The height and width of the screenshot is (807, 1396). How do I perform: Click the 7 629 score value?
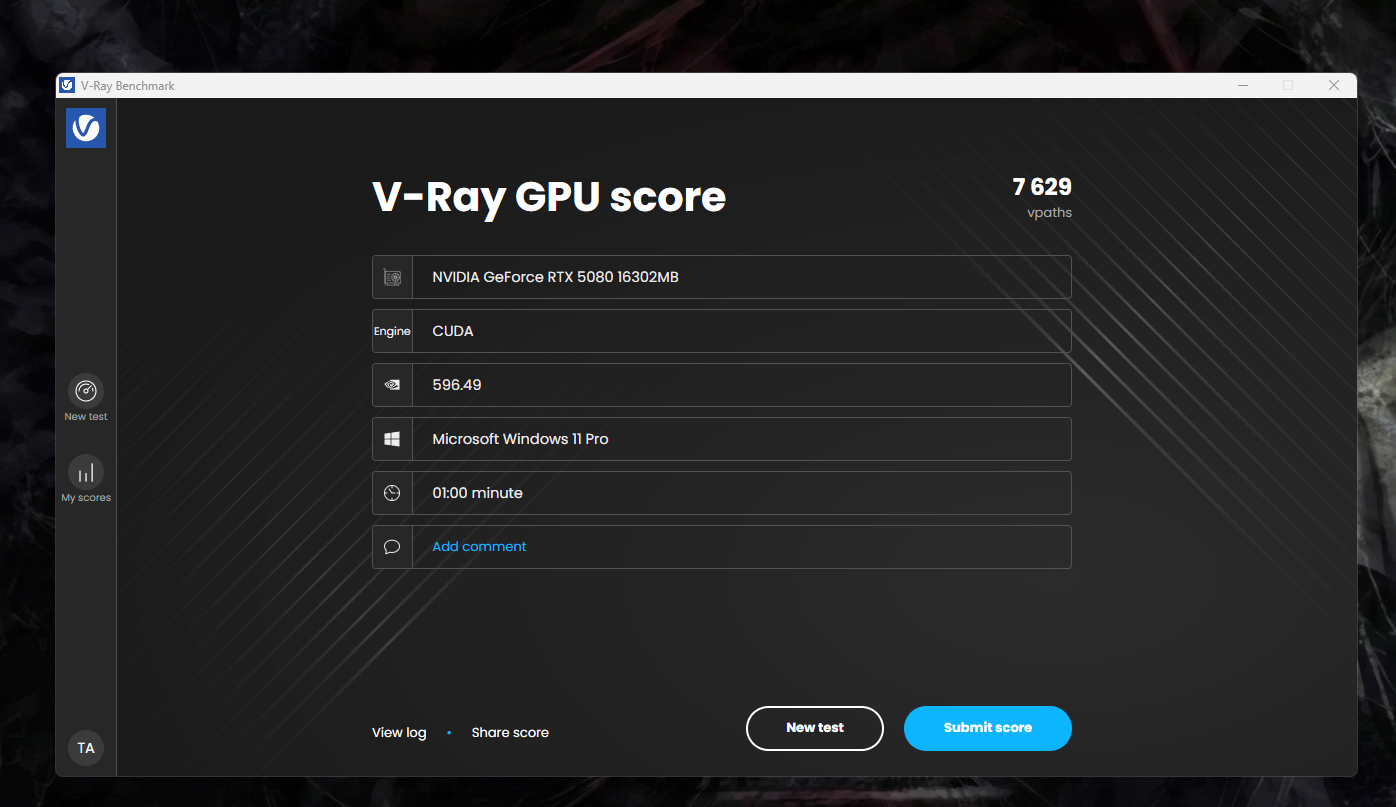pos(1042,187)
